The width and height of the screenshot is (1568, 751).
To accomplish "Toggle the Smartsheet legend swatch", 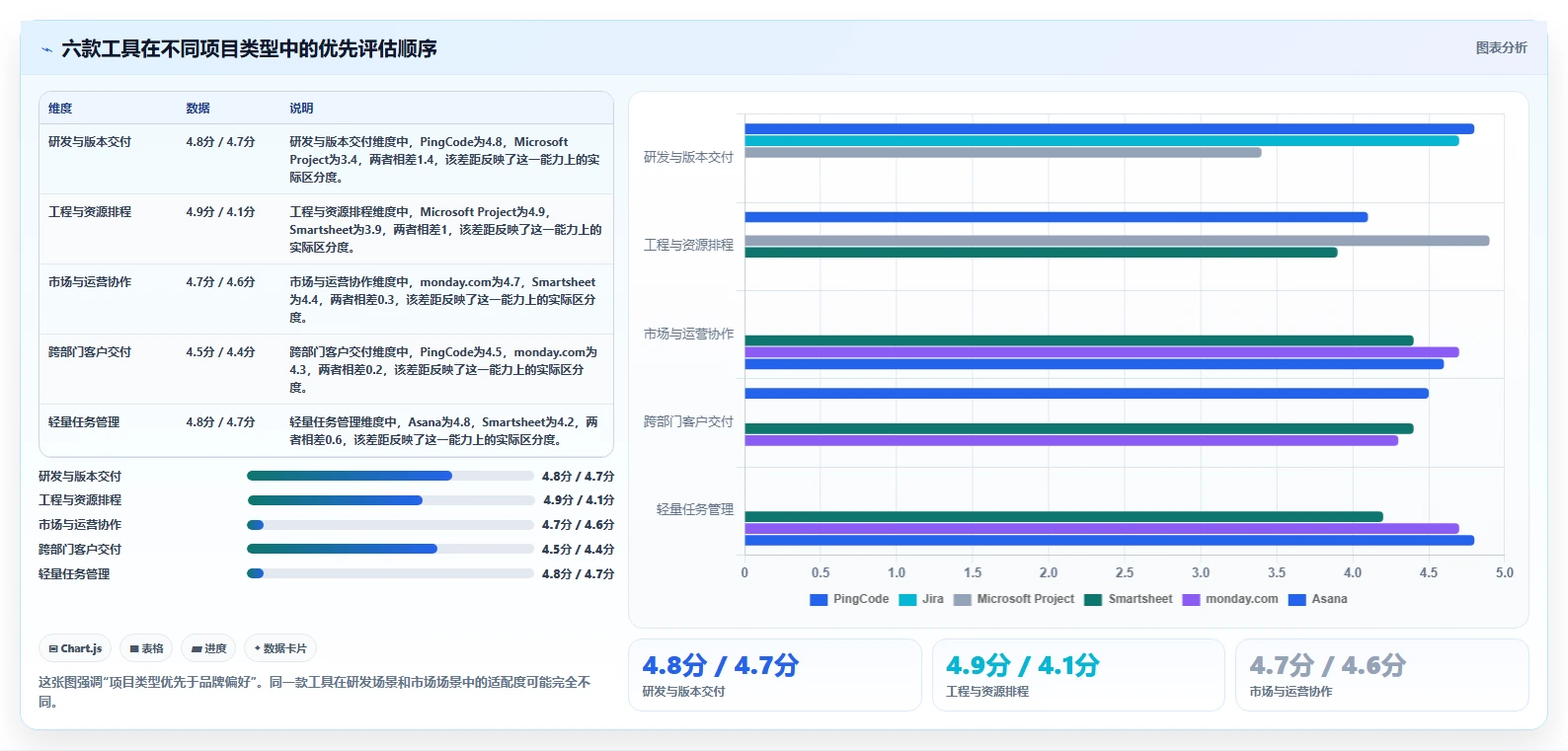I will click(x=1093, y=599).
